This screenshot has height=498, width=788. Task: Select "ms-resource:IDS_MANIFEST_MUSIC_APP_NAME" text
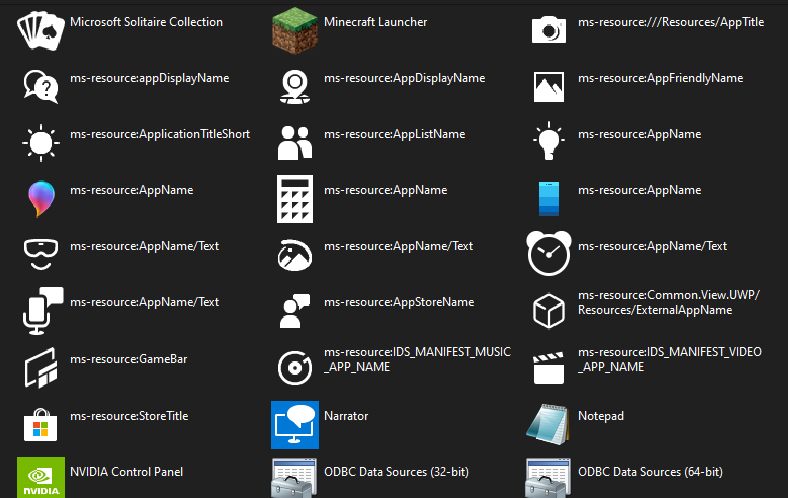click(418, 359)
